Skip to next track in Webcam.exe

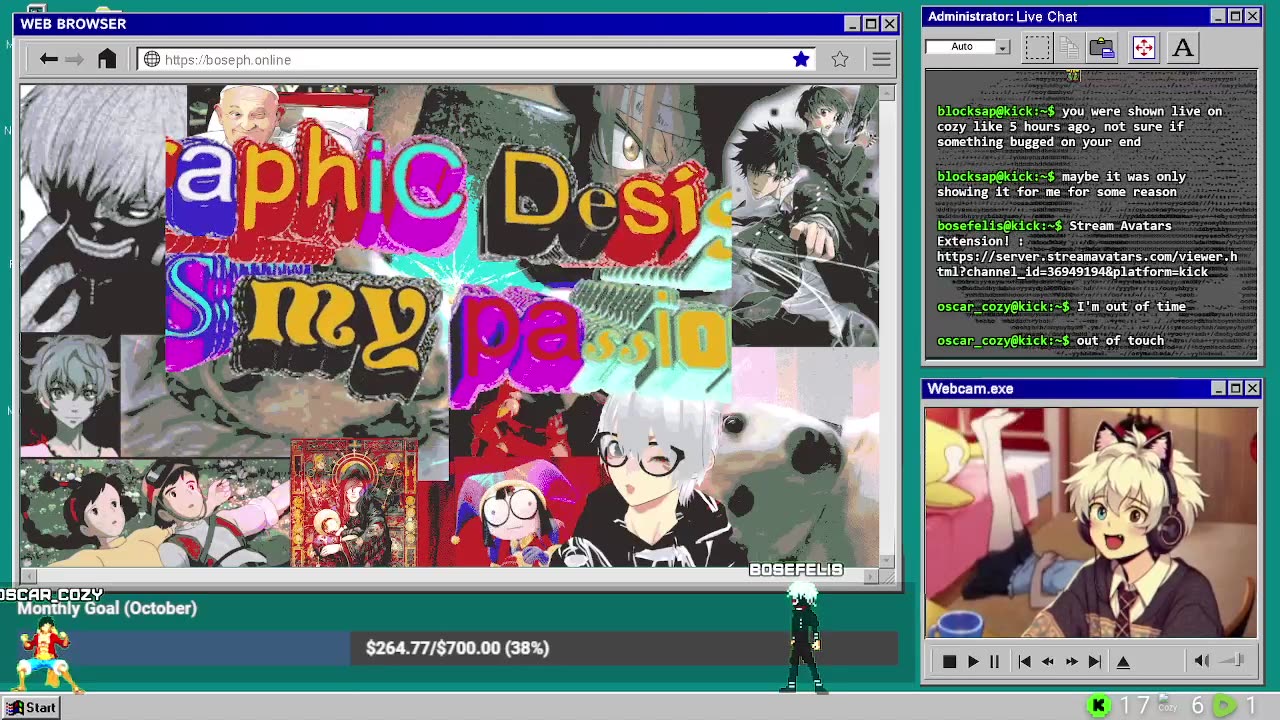point(1095,662)
